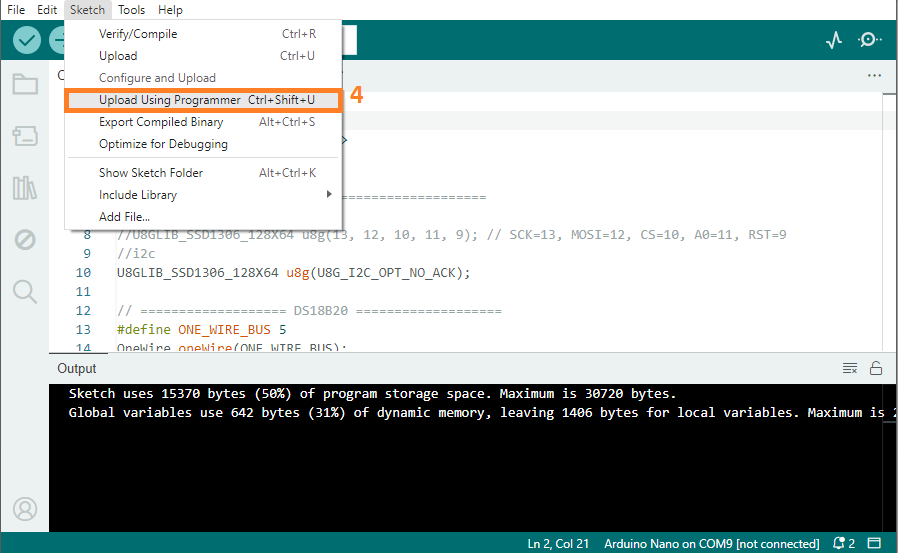898x553 pixels.
Task: Toggle the bottom panel from status bar
Action: tap(875, 544)
